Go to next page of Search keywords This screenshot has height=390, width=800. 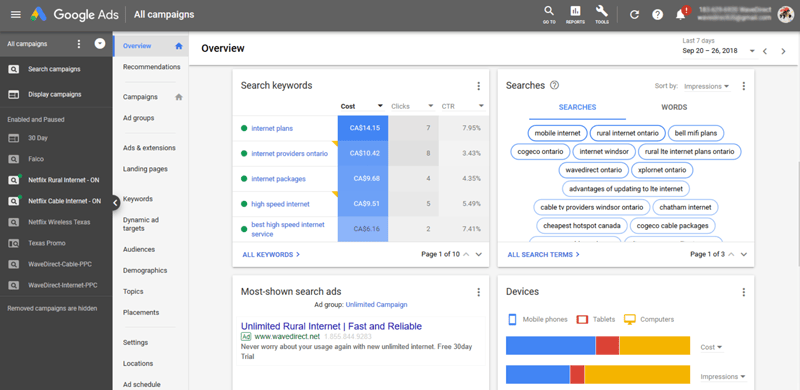[479, 254]
